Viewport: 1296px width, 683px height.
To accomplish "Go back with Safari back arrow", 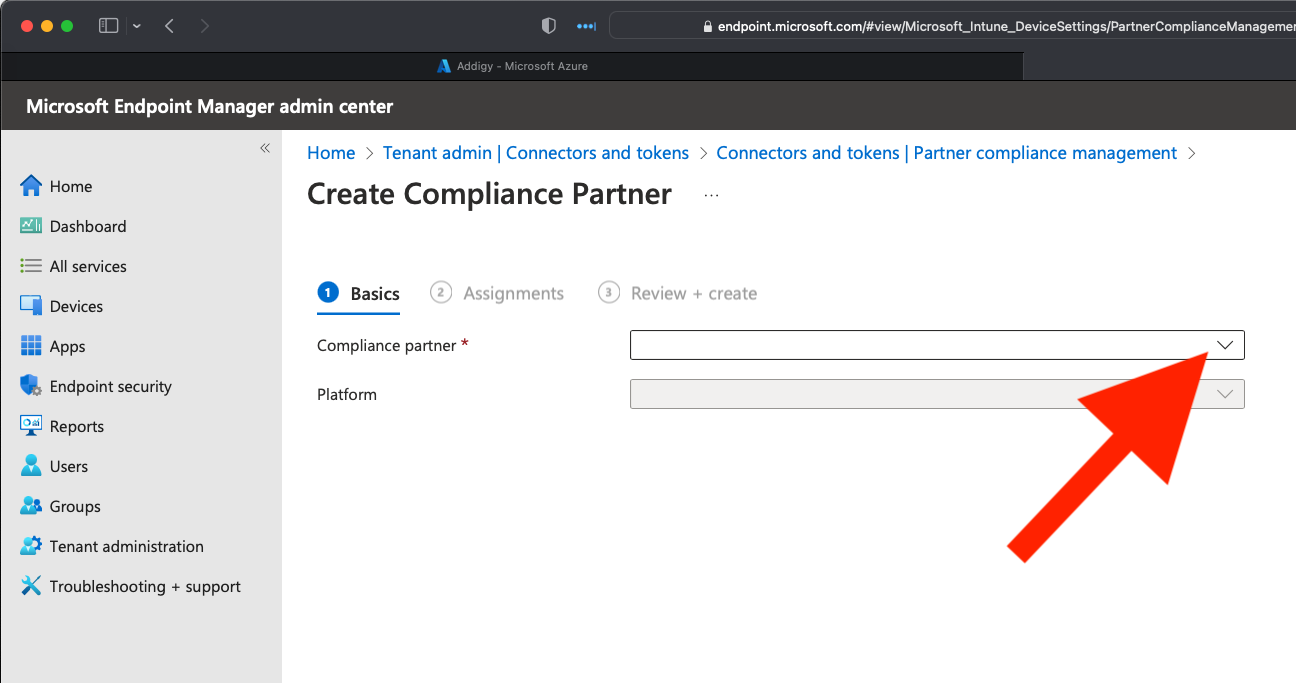I will point(169,26).
